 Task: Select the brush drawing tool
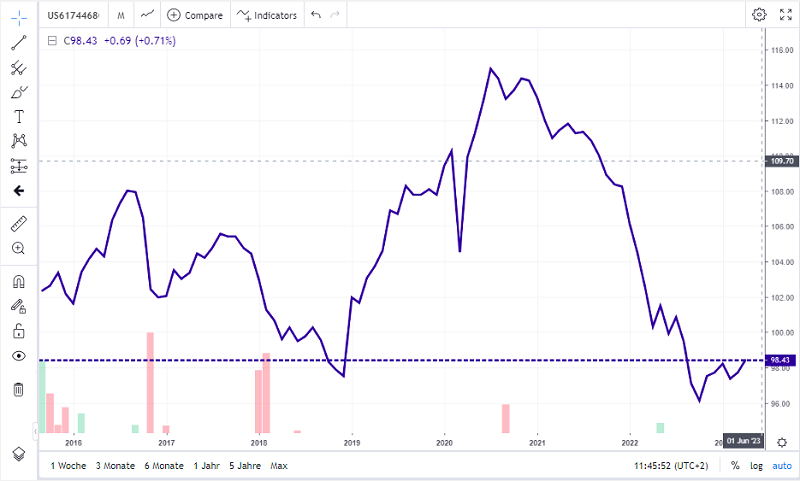(x=18, y=92)
